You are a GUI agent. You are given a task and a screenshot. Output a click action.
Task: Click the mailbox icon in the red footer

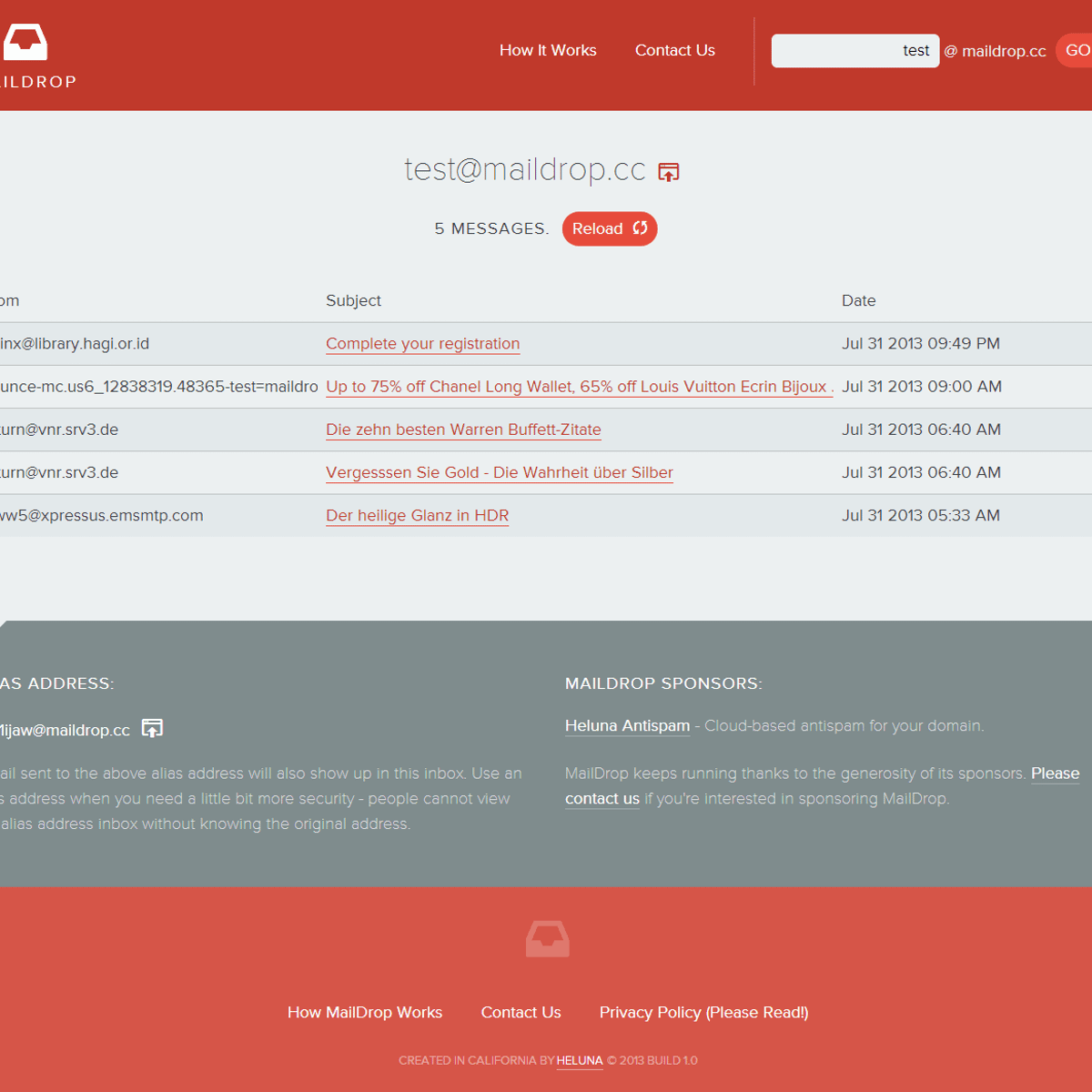click(546, 938)
